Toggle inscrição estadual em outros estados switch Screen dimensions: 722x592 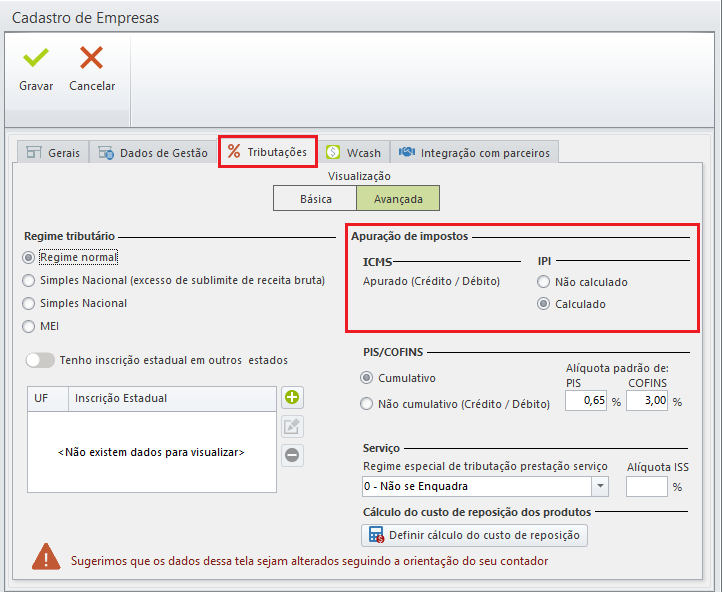[40, 360]
